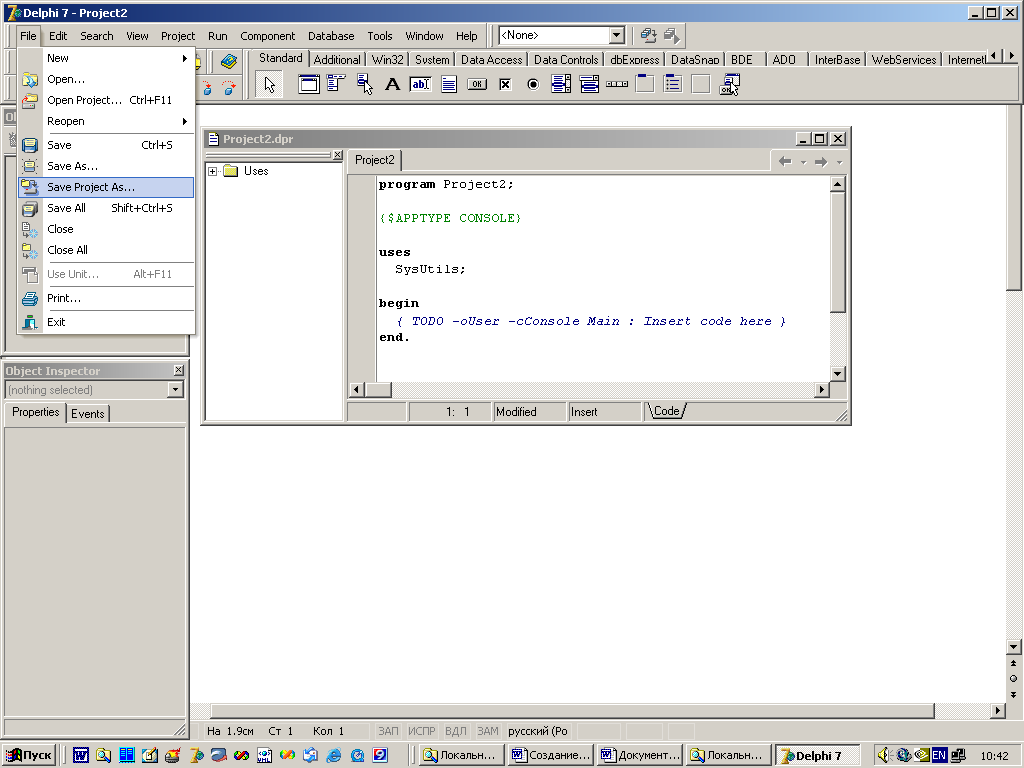Switch to the Data Access palette tab
This screenshot has width=1024, height=768.
pos(491,59)
